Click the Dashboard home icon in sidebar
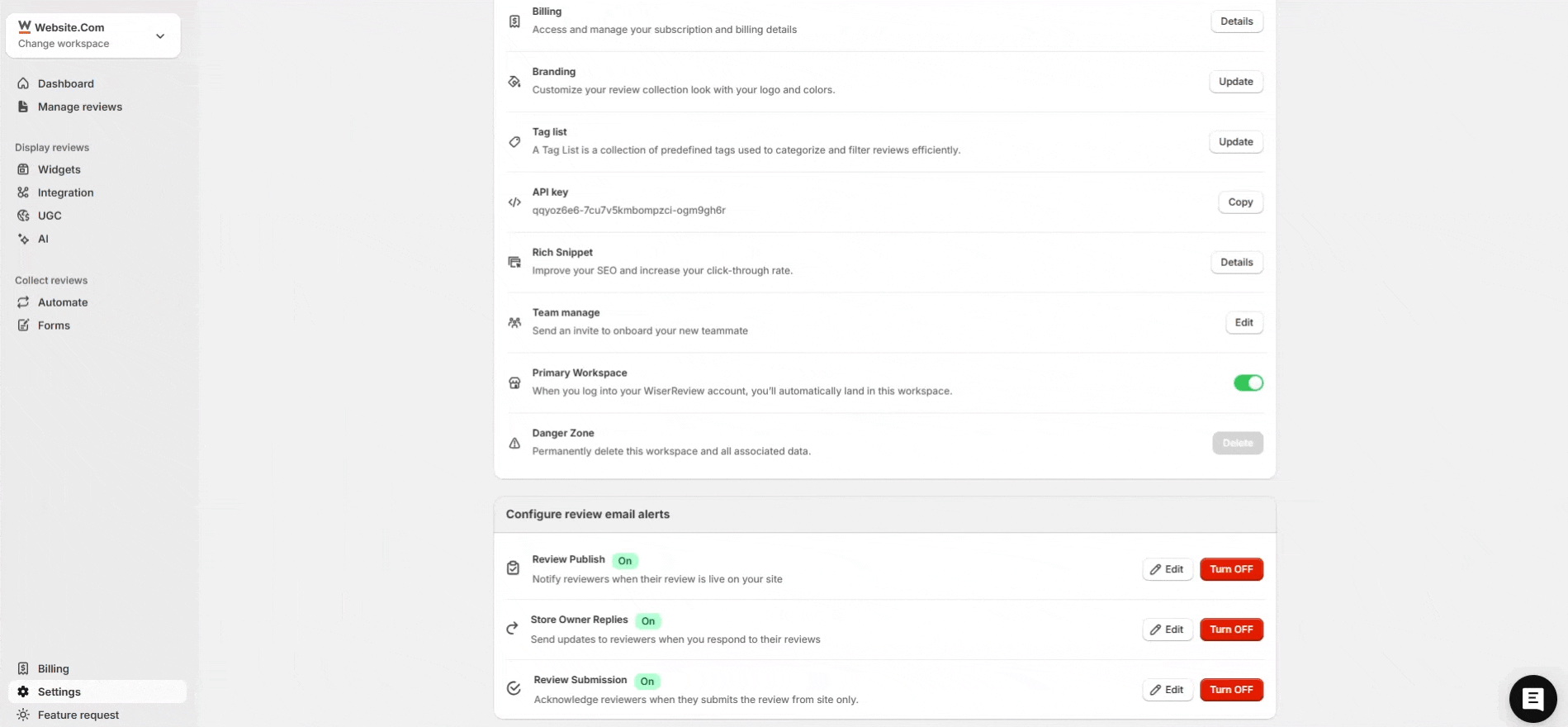 pos(23,83)
